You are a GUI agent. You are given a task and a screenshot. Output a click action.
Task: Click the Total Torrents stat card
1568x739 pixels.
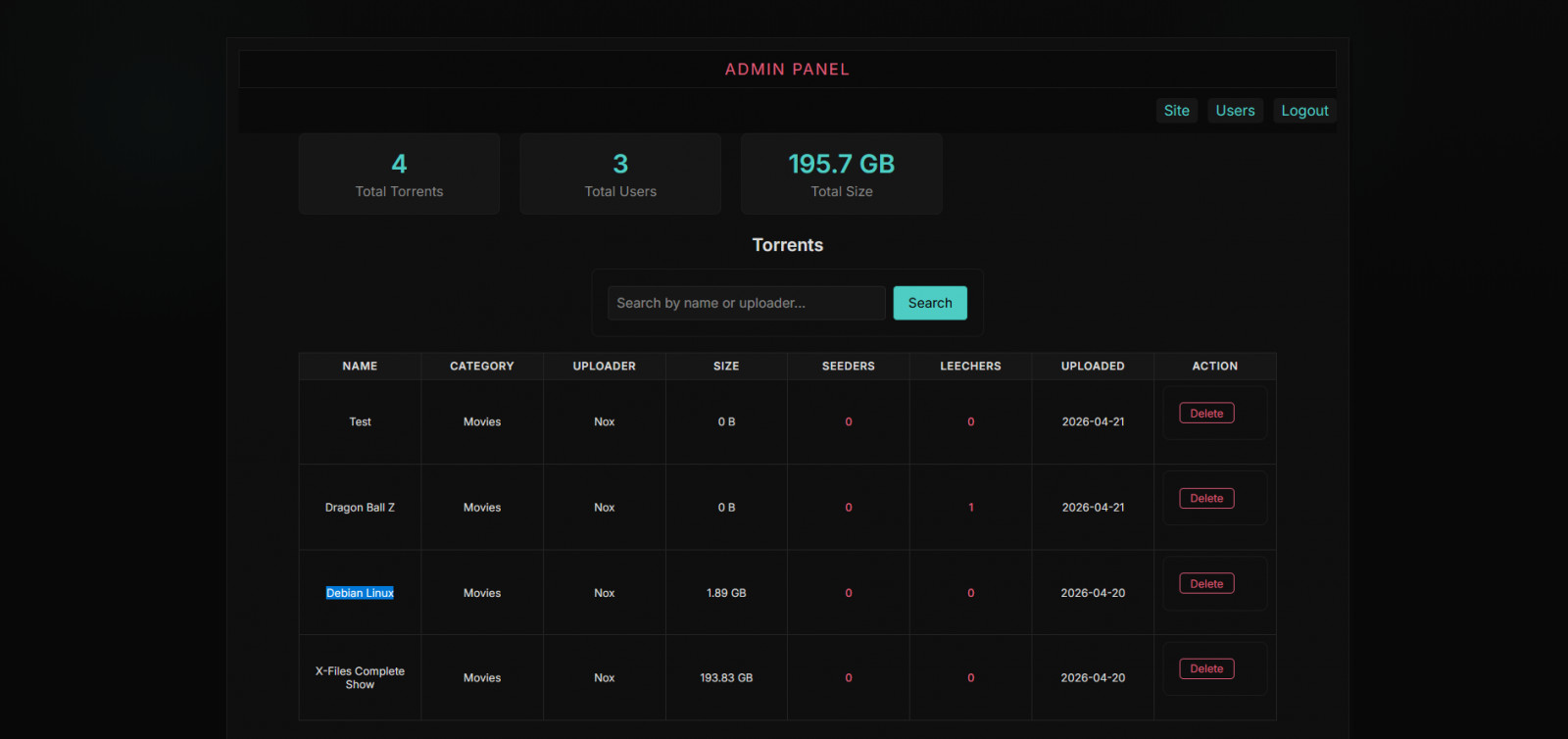click(x=399, y=174)
